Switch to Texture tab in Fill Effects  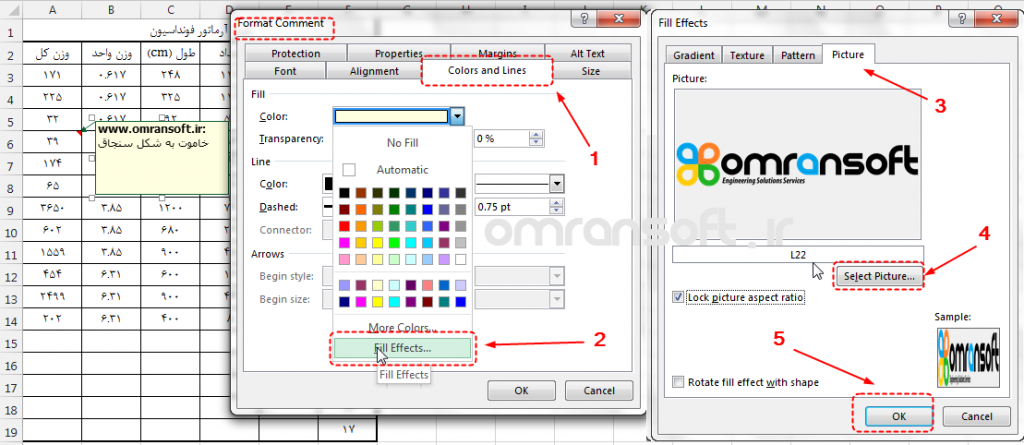tap(747, 56)
